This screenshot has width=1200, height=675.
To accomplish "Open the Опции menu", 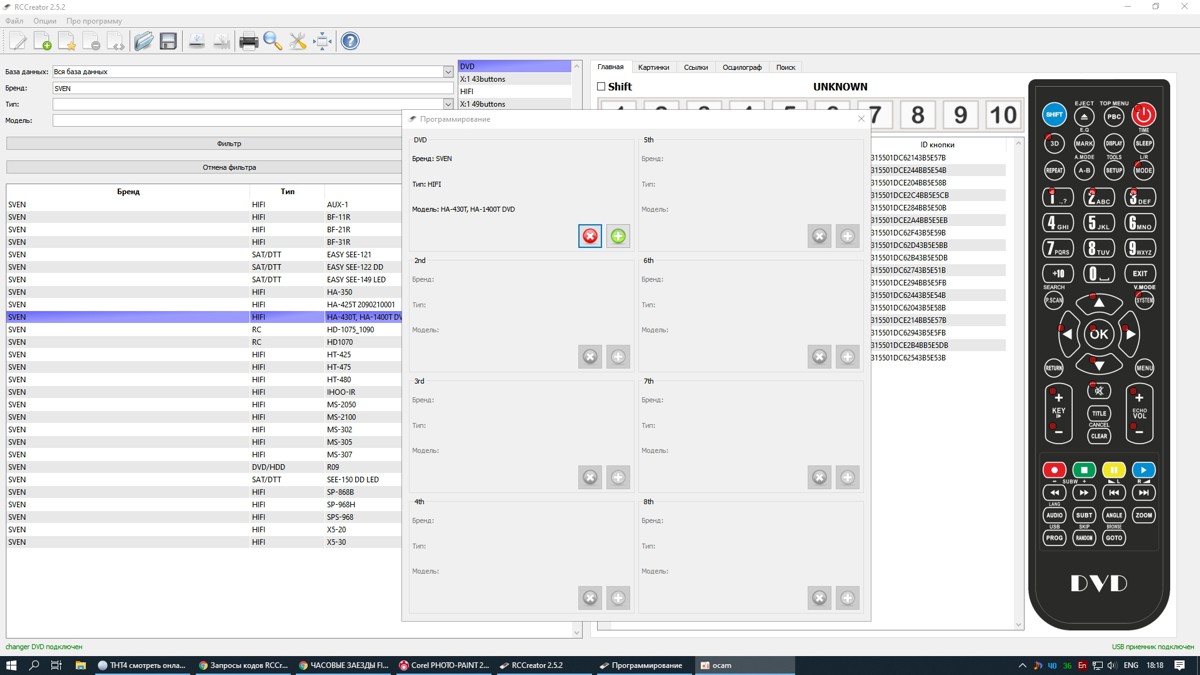I will (45, 21).
